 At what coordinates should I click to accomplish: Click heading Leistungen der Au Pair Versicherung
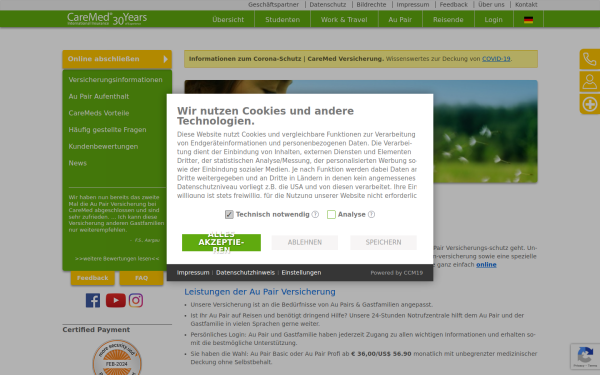coord(260,292)
